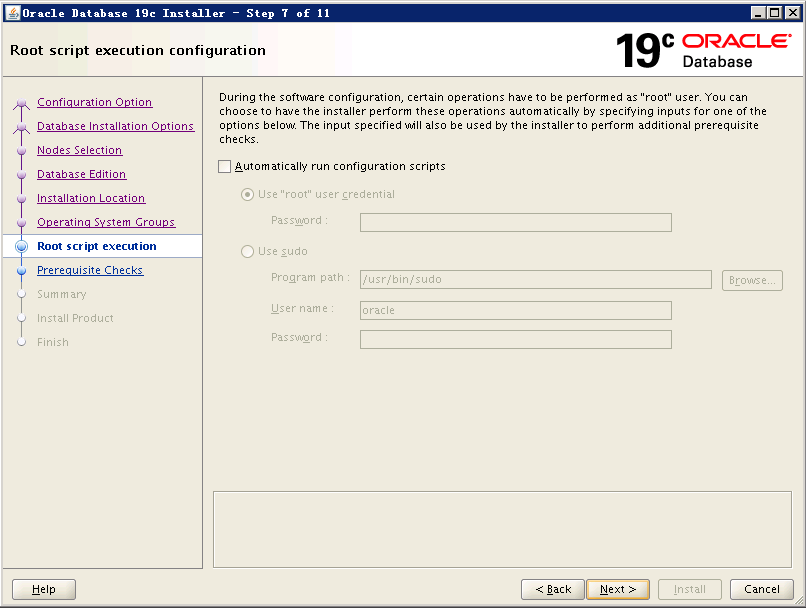Open the Configuration Option step link

coord(95,102)
